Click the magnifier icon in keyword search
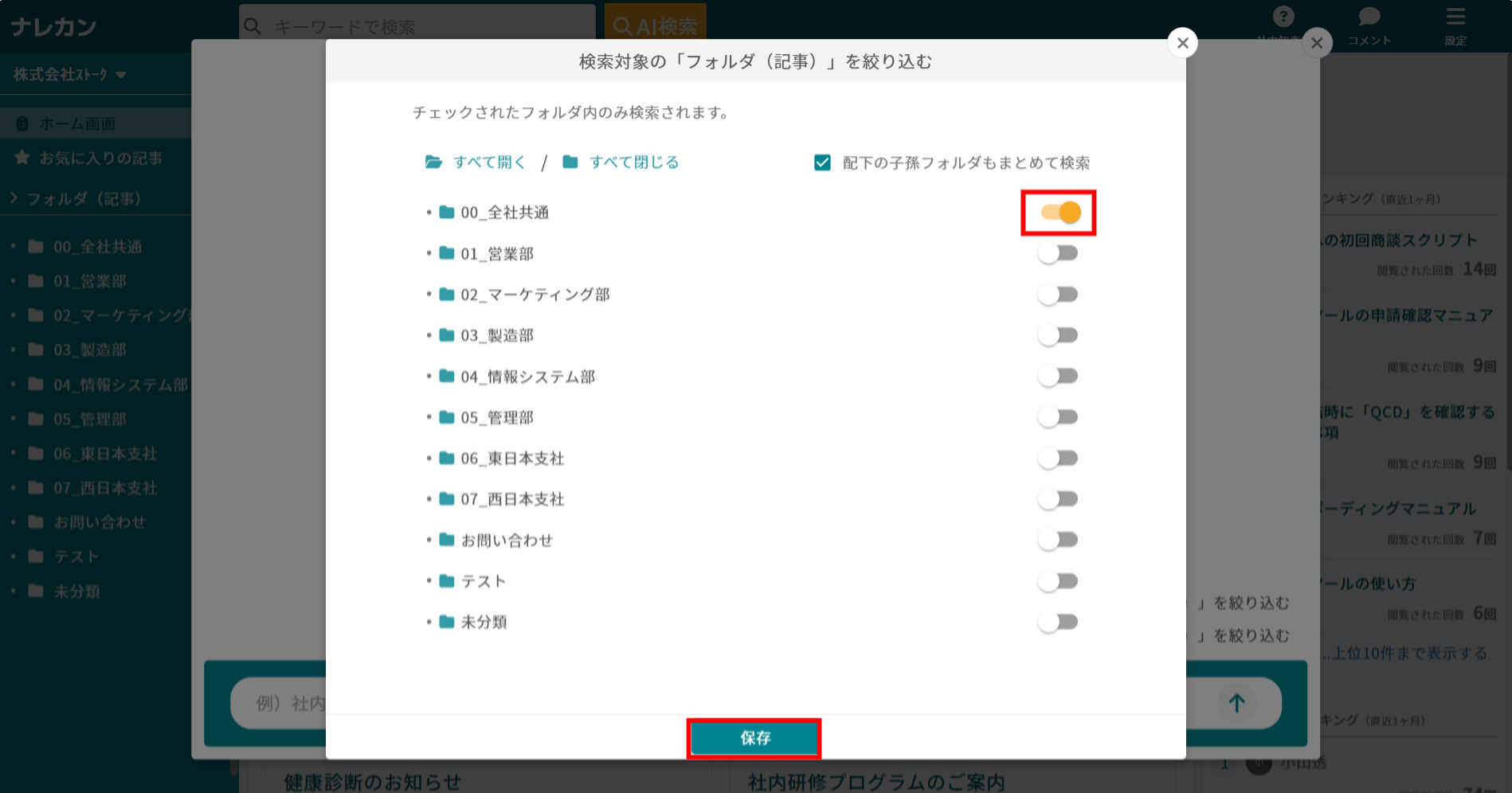1512x793 pixels. point(253,26)
